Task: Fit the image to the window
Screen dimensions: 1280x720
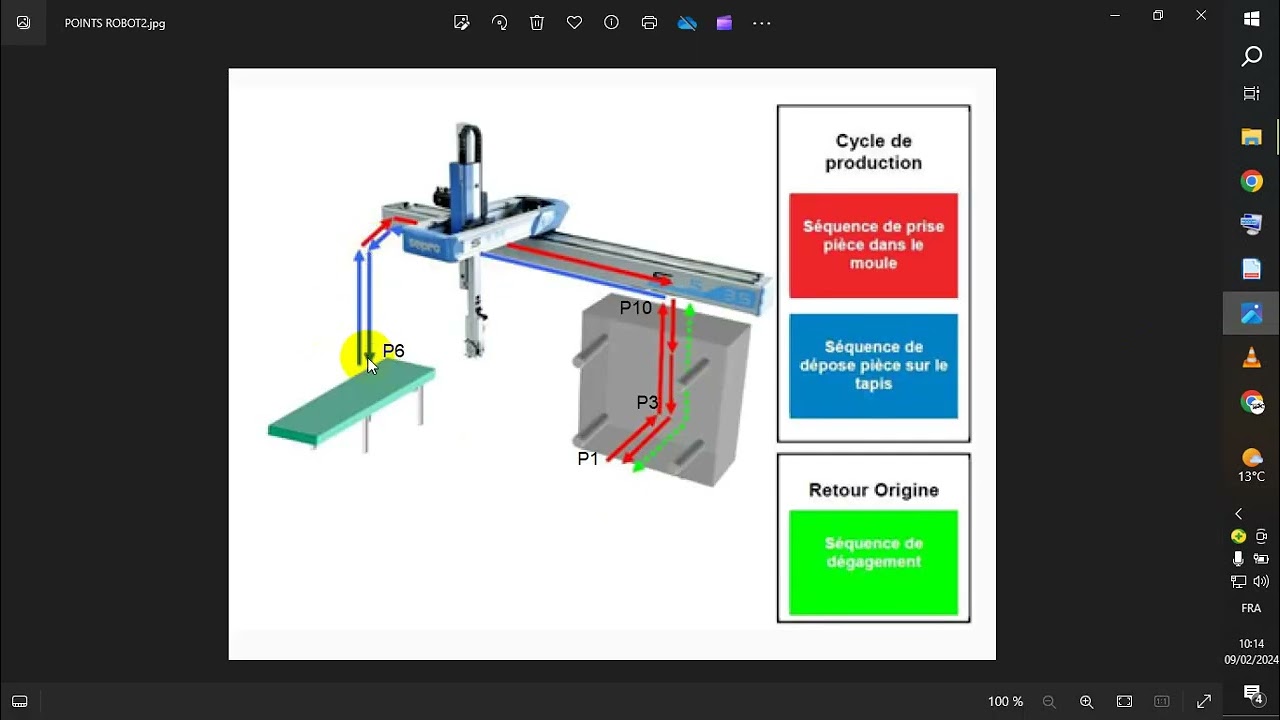Action: tap(1124, 702)
